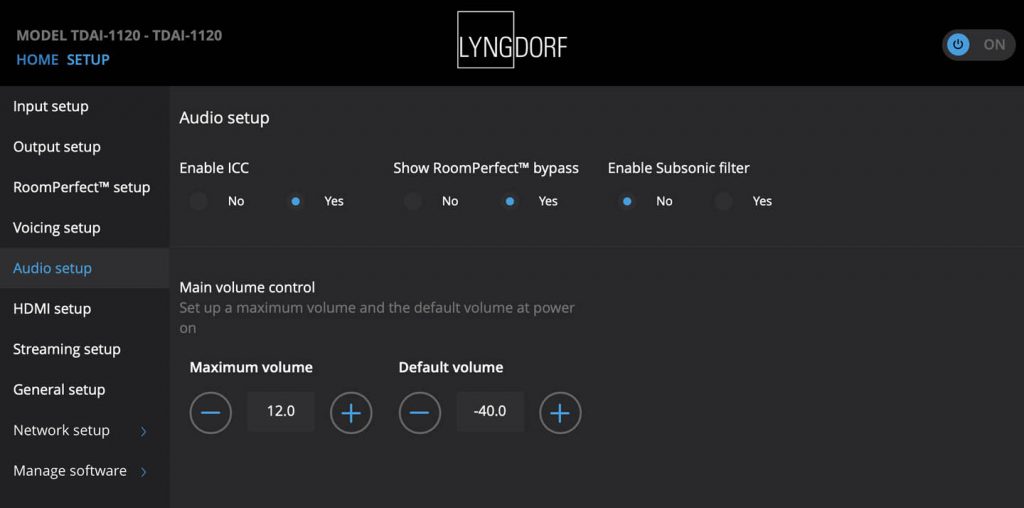This screenshot has height=508, width=1024.
Task: Toggle the power ON switch
Action: click(978, 45)
